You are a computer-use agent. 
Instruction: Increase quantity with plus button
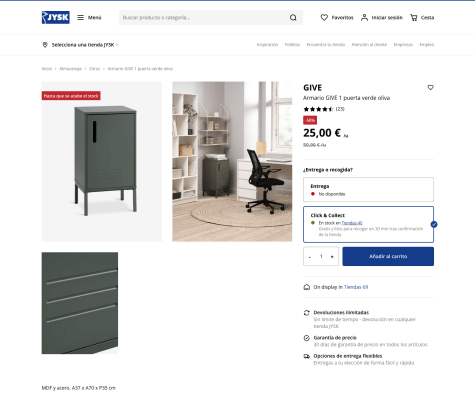click(x=332, y=256)
